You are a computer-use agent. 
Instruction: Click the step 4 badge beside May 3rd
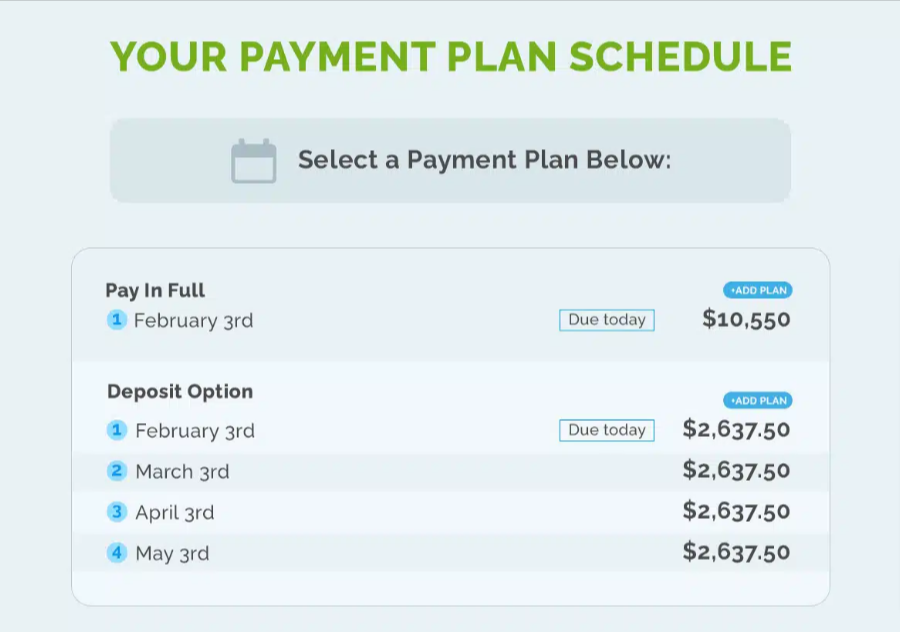click(x=117, y=552)
